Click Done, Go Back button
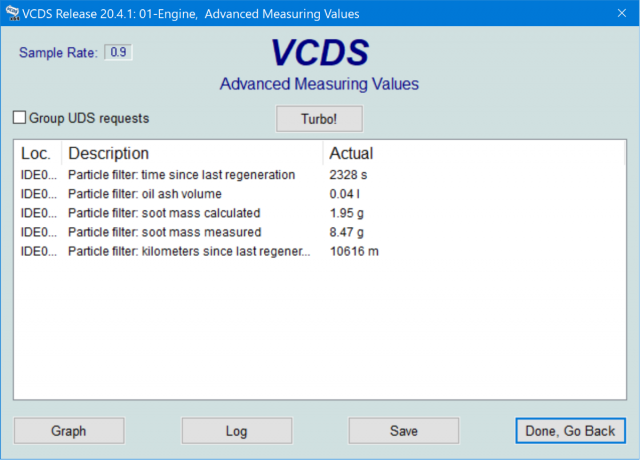This screenshot has height=460, width=640. (570, 431)
